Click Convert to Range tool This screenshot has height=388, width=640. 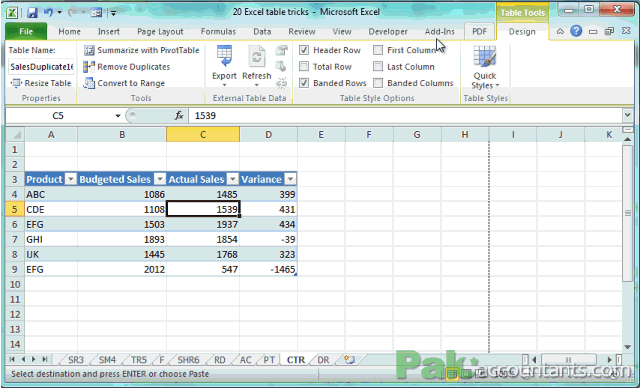124,83
